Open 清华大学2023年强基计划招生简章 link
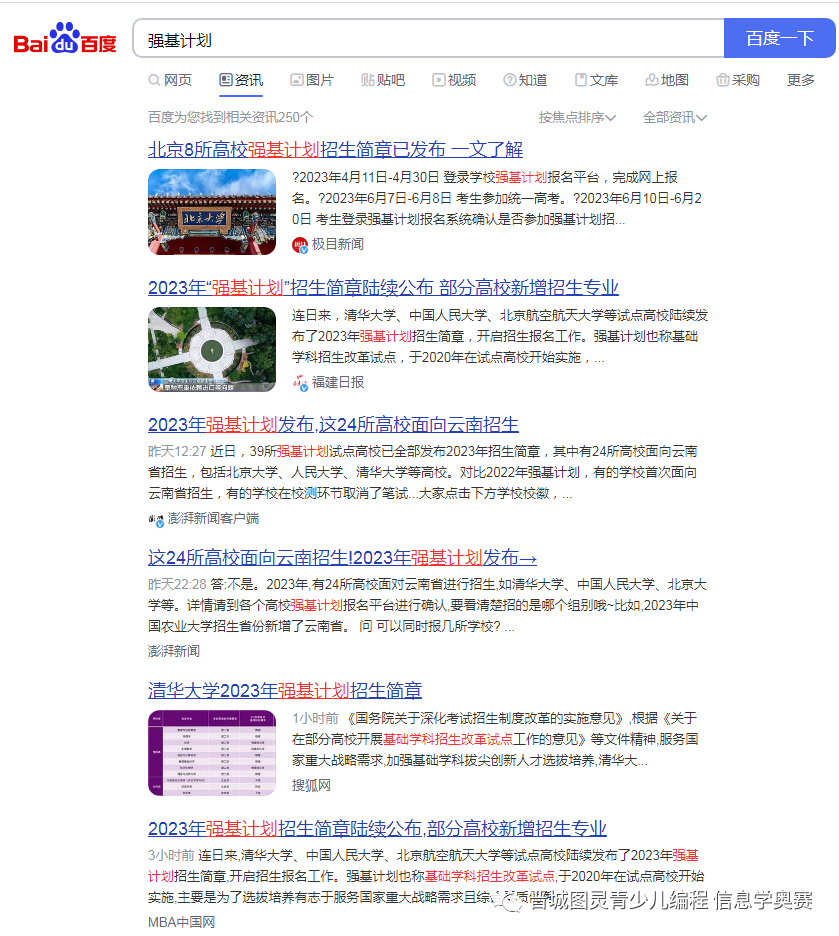The width and height of the screenshot is (839, 936). (x=285, y=691)
